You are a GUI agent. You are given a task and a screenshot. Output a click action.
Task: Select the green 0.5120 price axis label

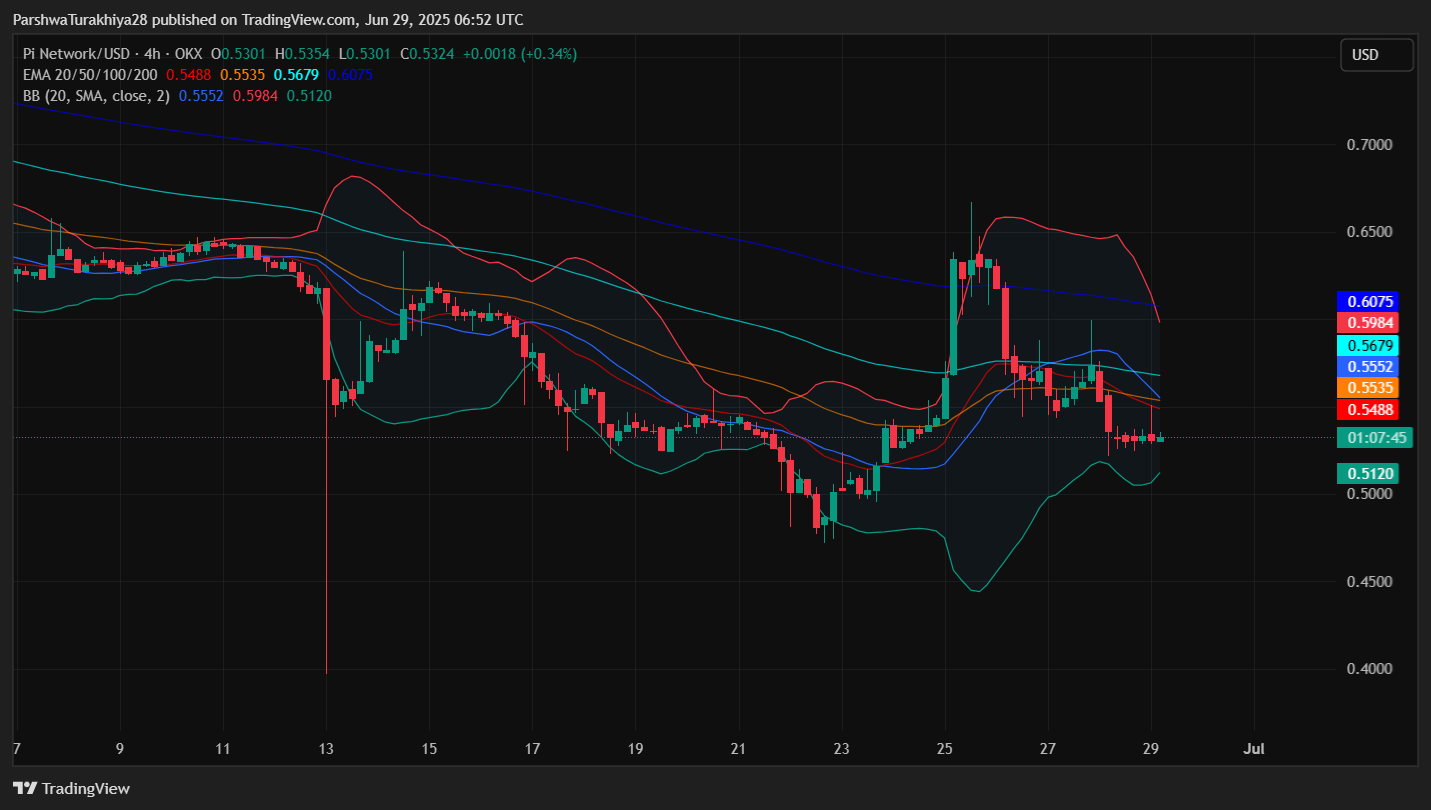click(x=1366, y=473)
